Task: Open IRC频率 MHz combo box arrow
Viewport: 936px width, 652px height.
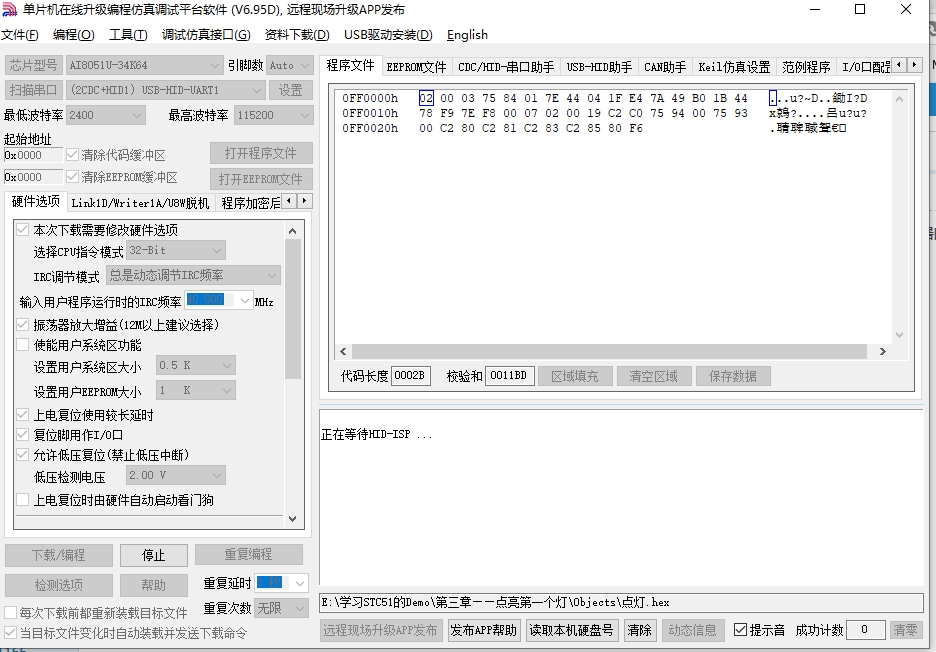Action: 245,300
